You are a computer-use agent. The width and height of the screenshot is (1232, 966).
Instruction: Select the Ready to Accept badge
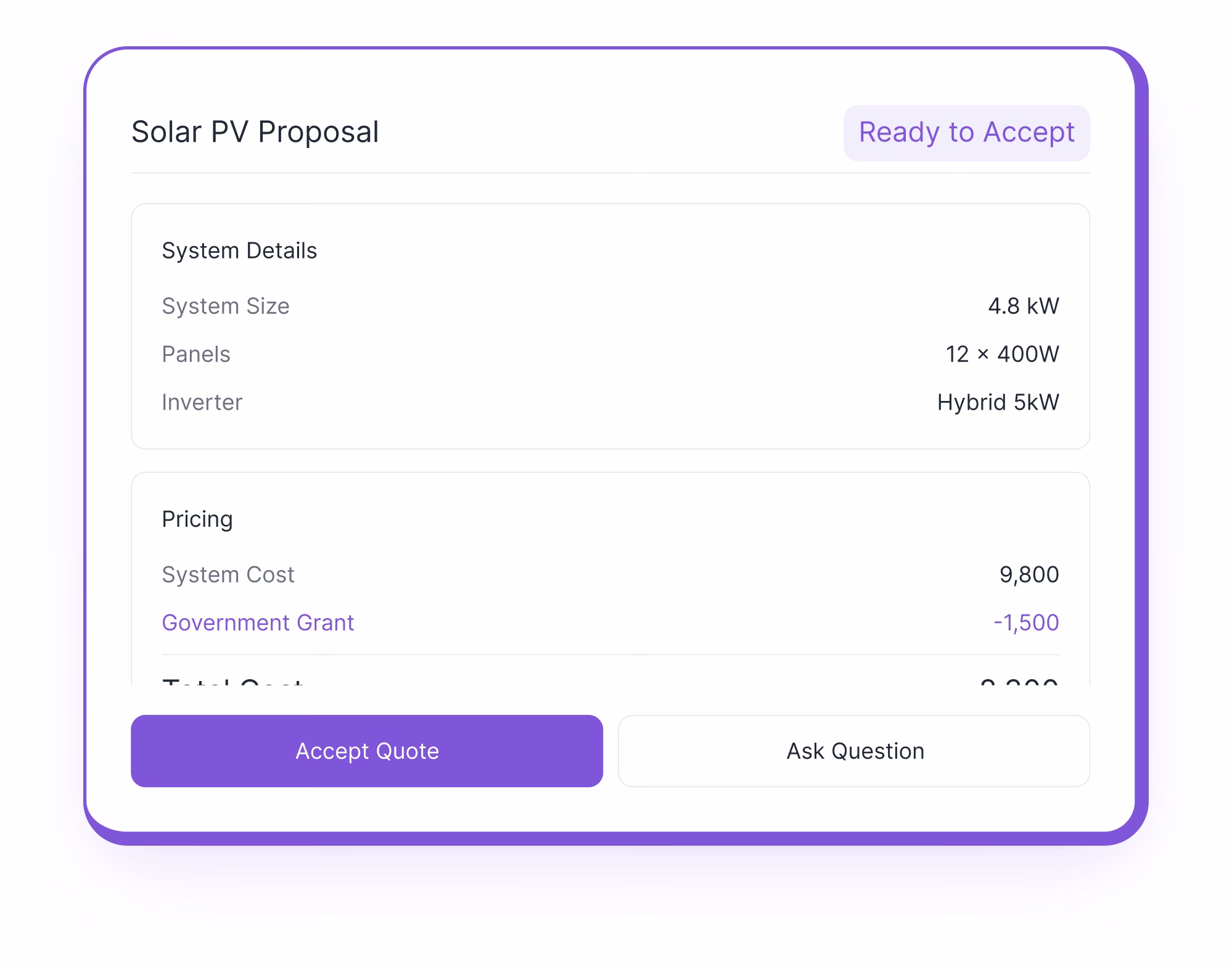966,132
